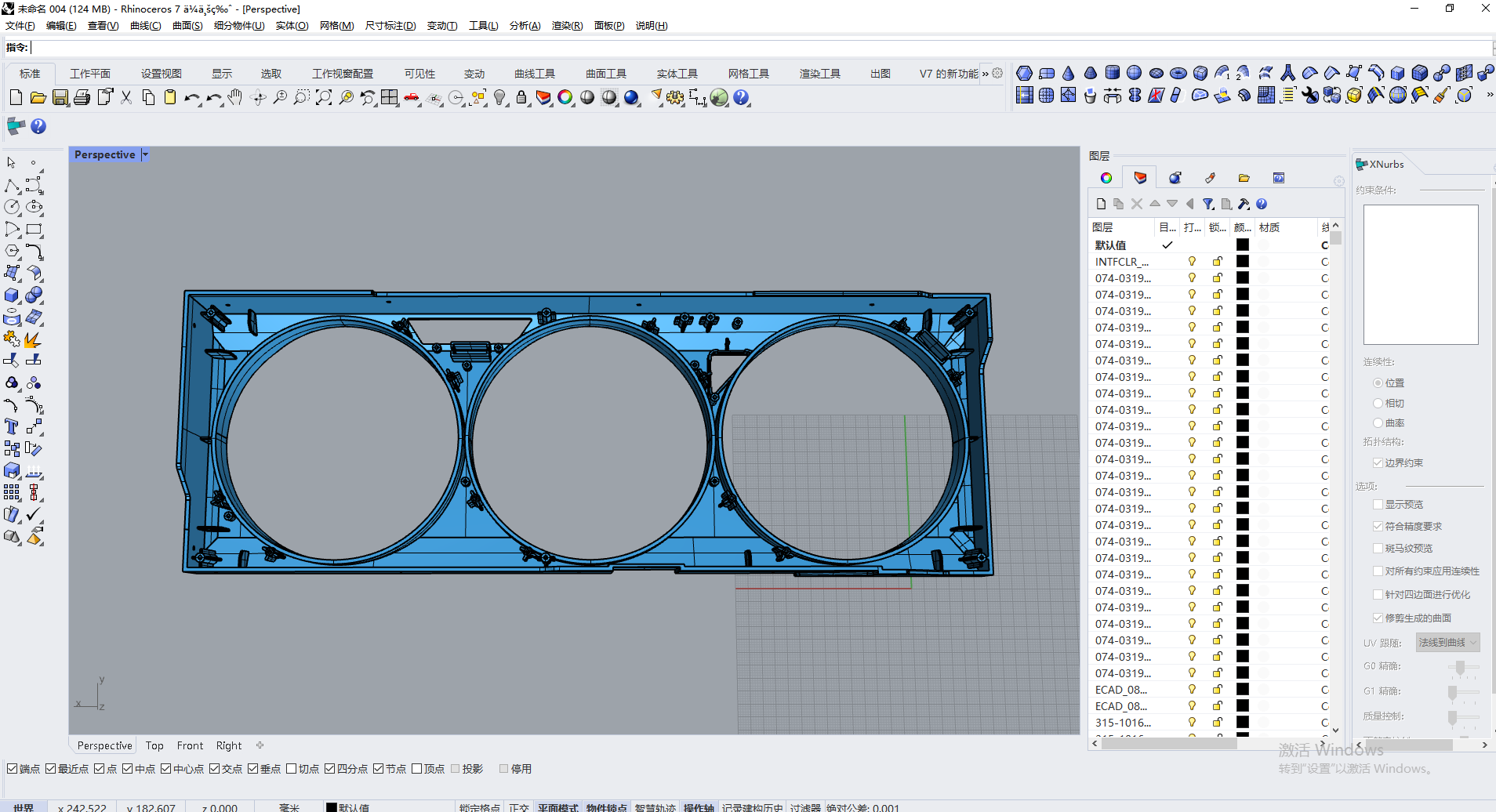Open the 曲面(S) menu
The width and height of the screenshot is (1496, 812).
click(x=187, y=25)
